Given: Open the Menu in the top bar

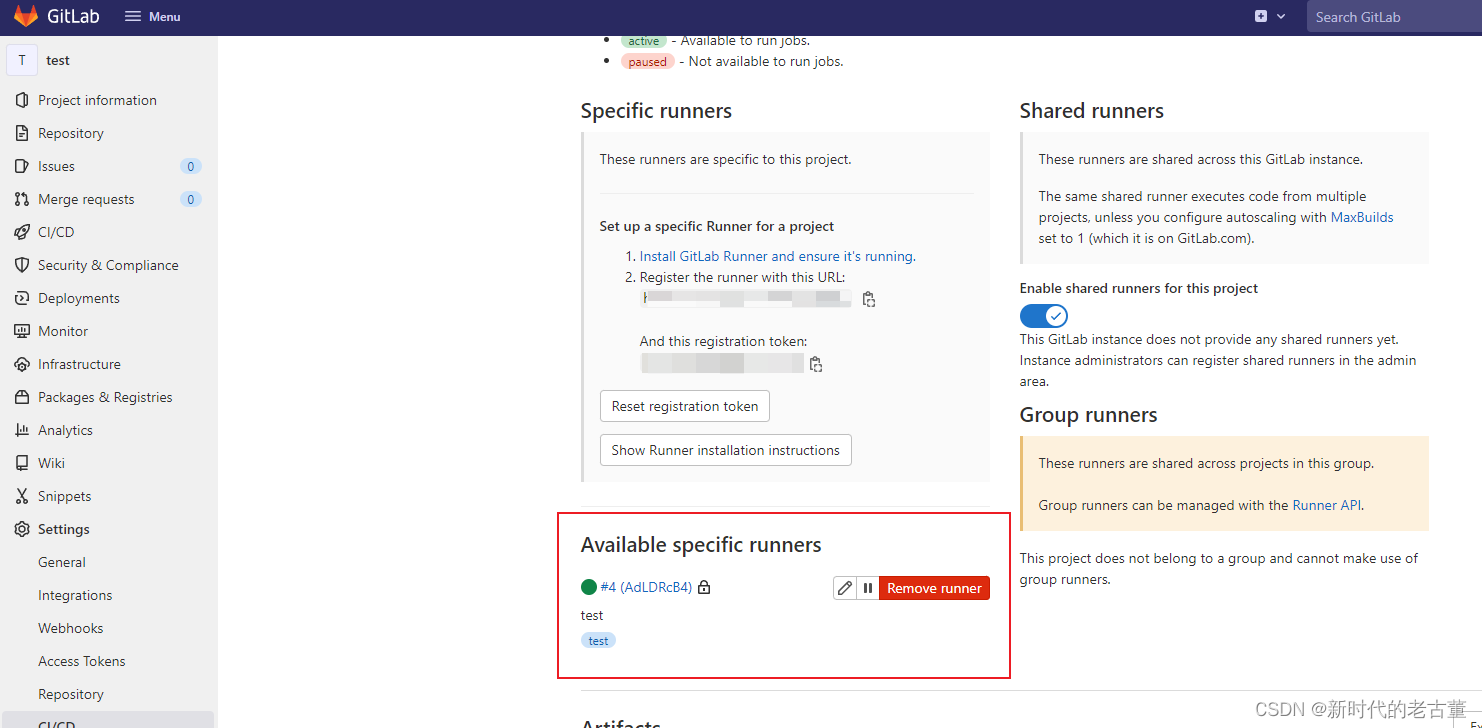Looking at the screenshot, I should (x=151, y=16).
